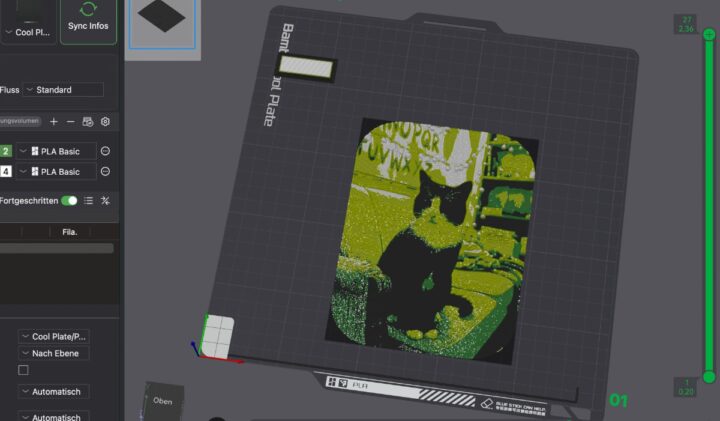The width and height of the screenshot is (720, 421).
Task: Click the compare presets icon
Action: [105, 200]
